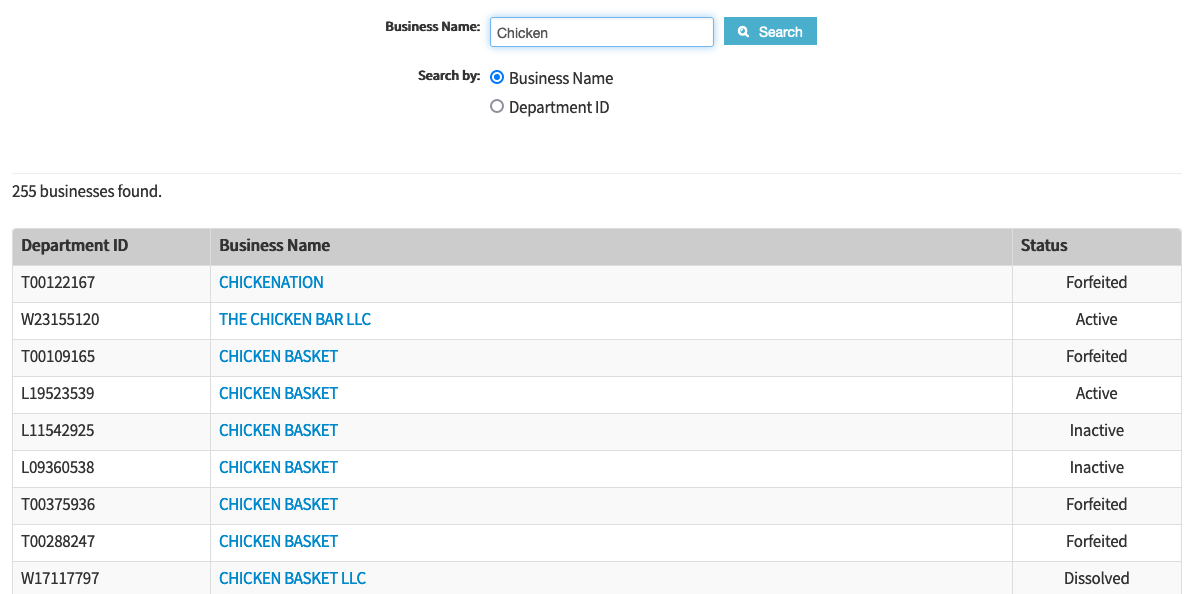Click the Department ID column header
This screenshot has height=594, width=1193.
pyautogui.click(x=111, y=246)
